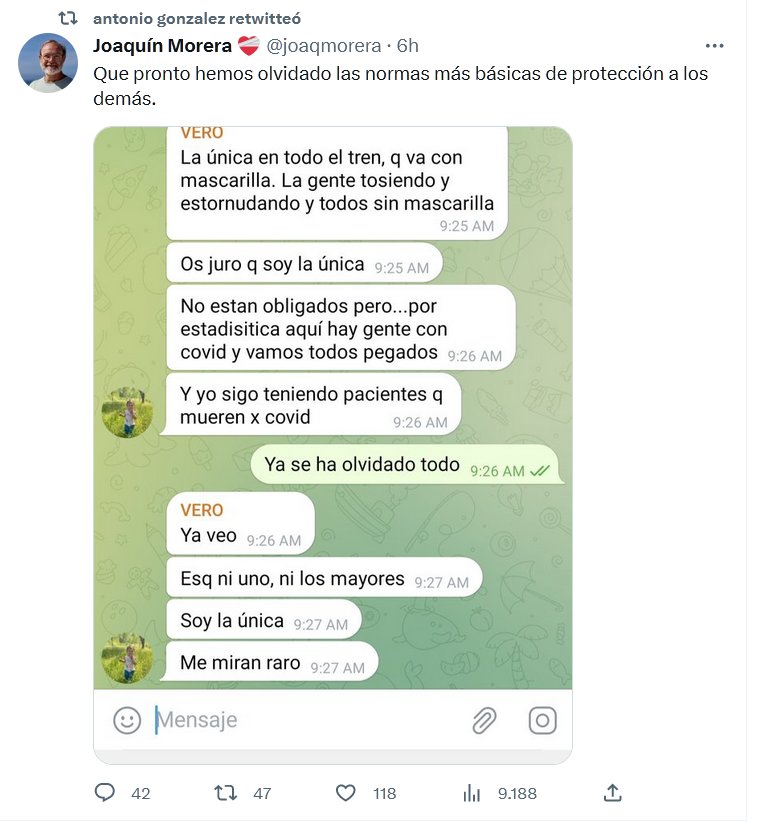Image resolution: width=758 pixels, height=822 pixels.
Task: Like the tweet with the heart icon
Action: 345,793
